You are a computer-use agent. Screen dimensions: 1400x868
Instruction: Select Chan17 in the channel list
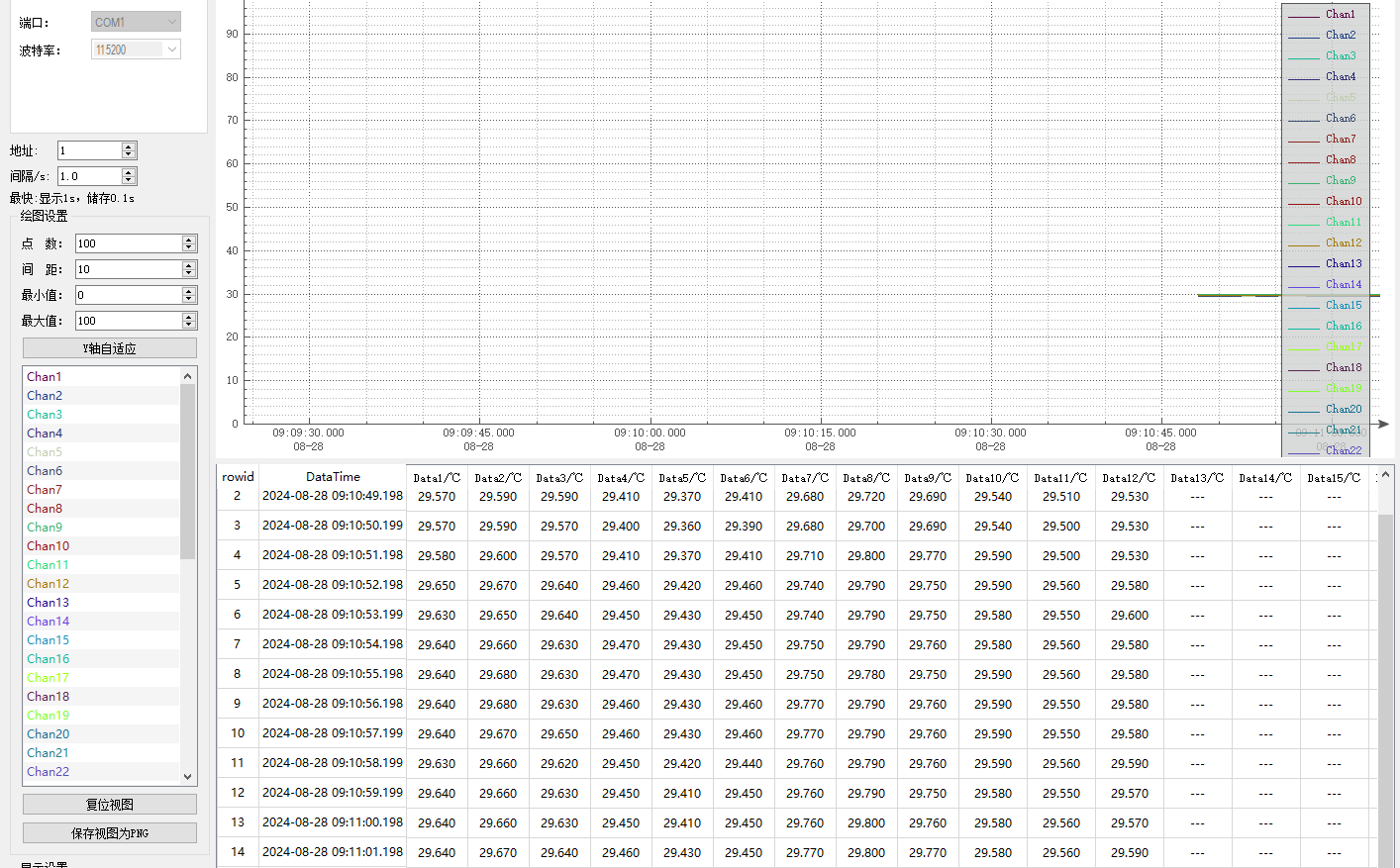click(49, 678)
